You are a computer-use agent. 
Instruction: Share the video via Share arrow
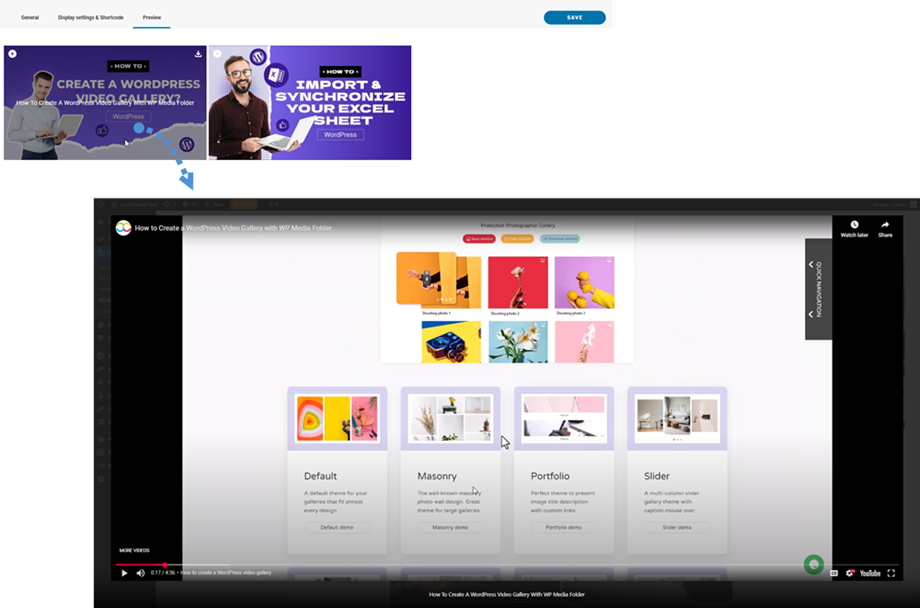point(885,228)
